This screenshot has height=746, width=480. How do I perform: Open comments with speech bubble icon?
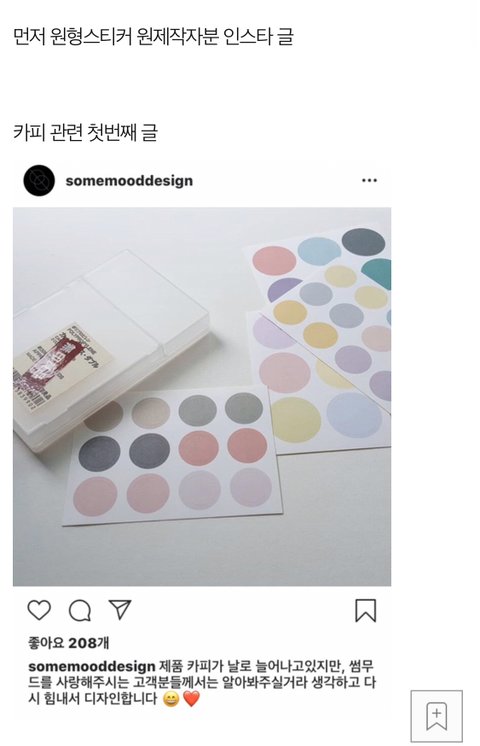click(80, 611)
